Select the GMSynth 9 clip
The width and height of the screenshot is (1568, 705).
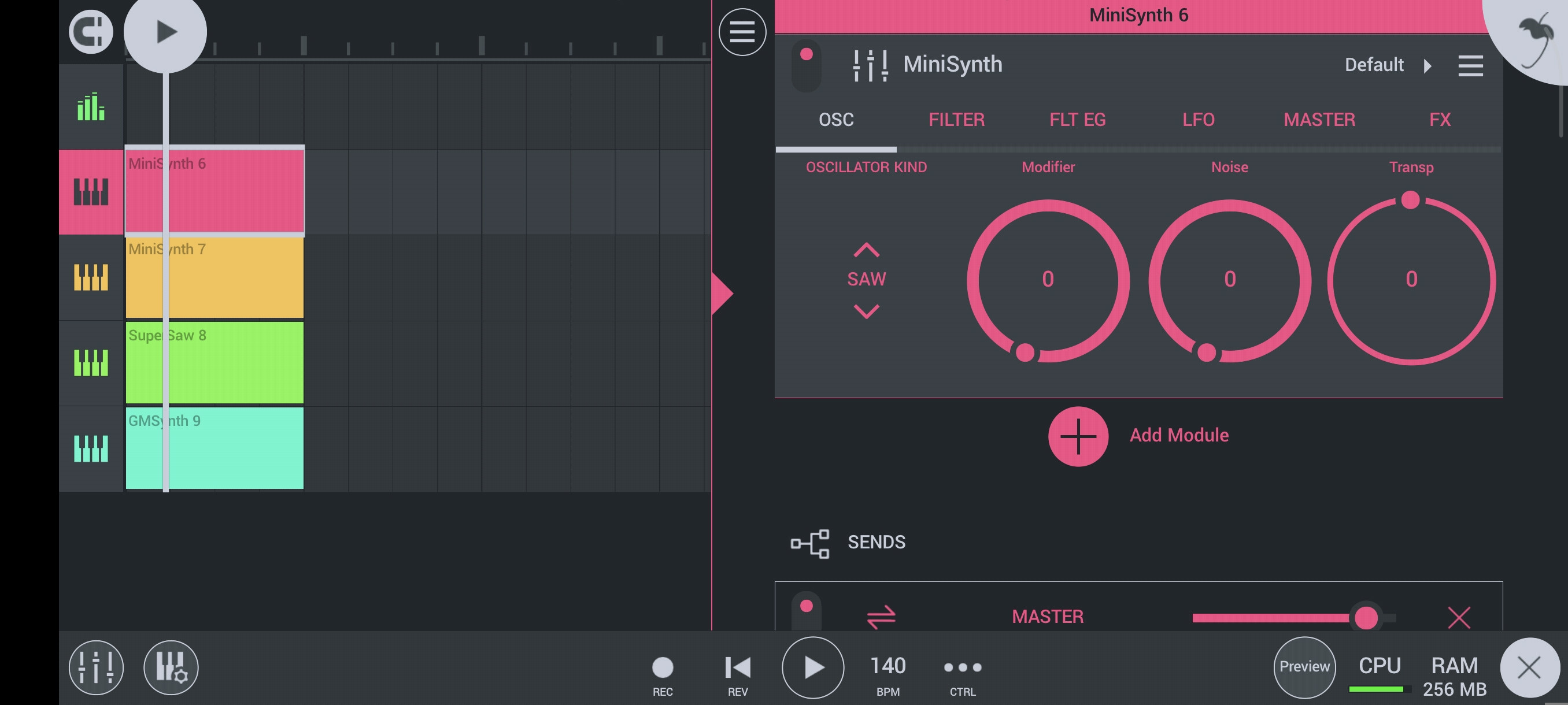tap(215, 448)
